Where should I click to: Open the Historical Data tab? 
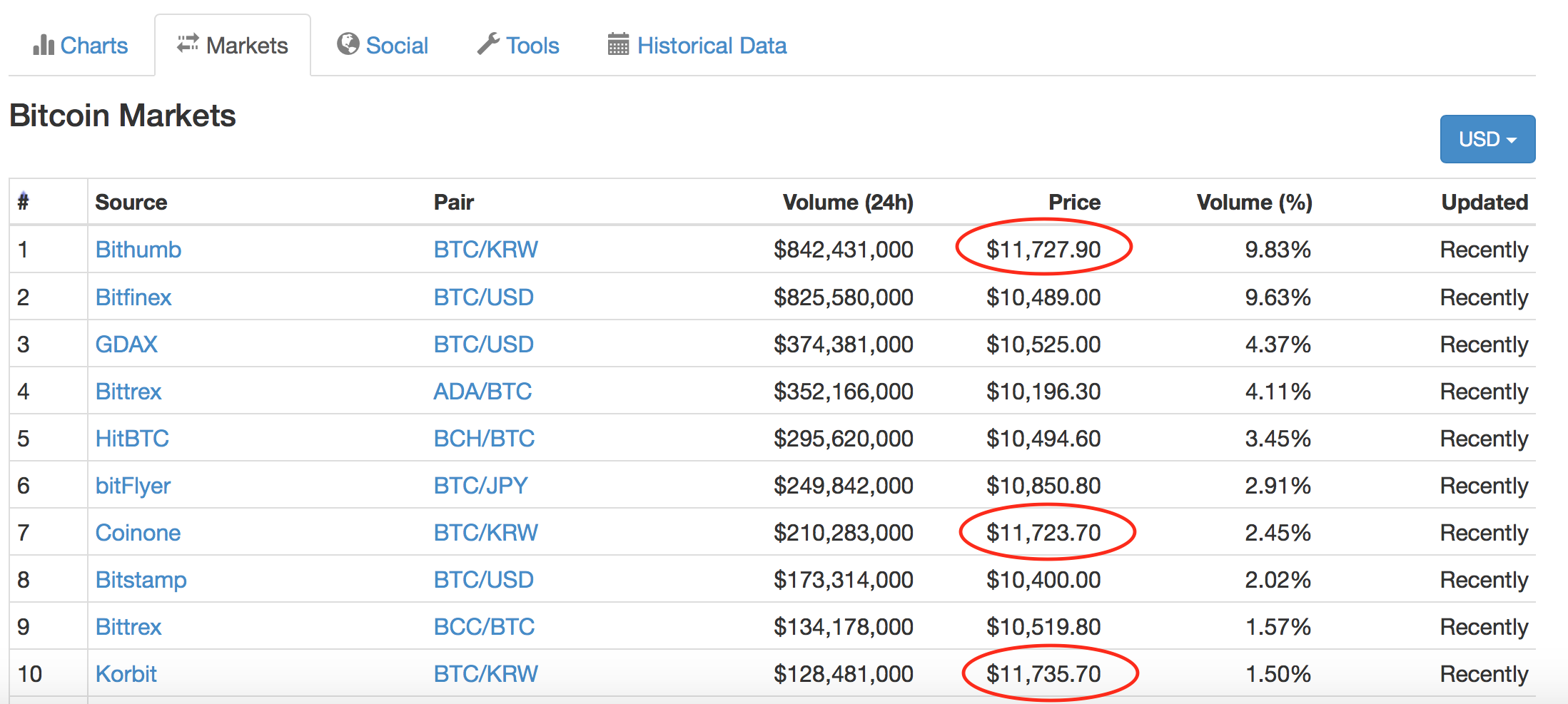pyautogui.click(x=712, y=46)
